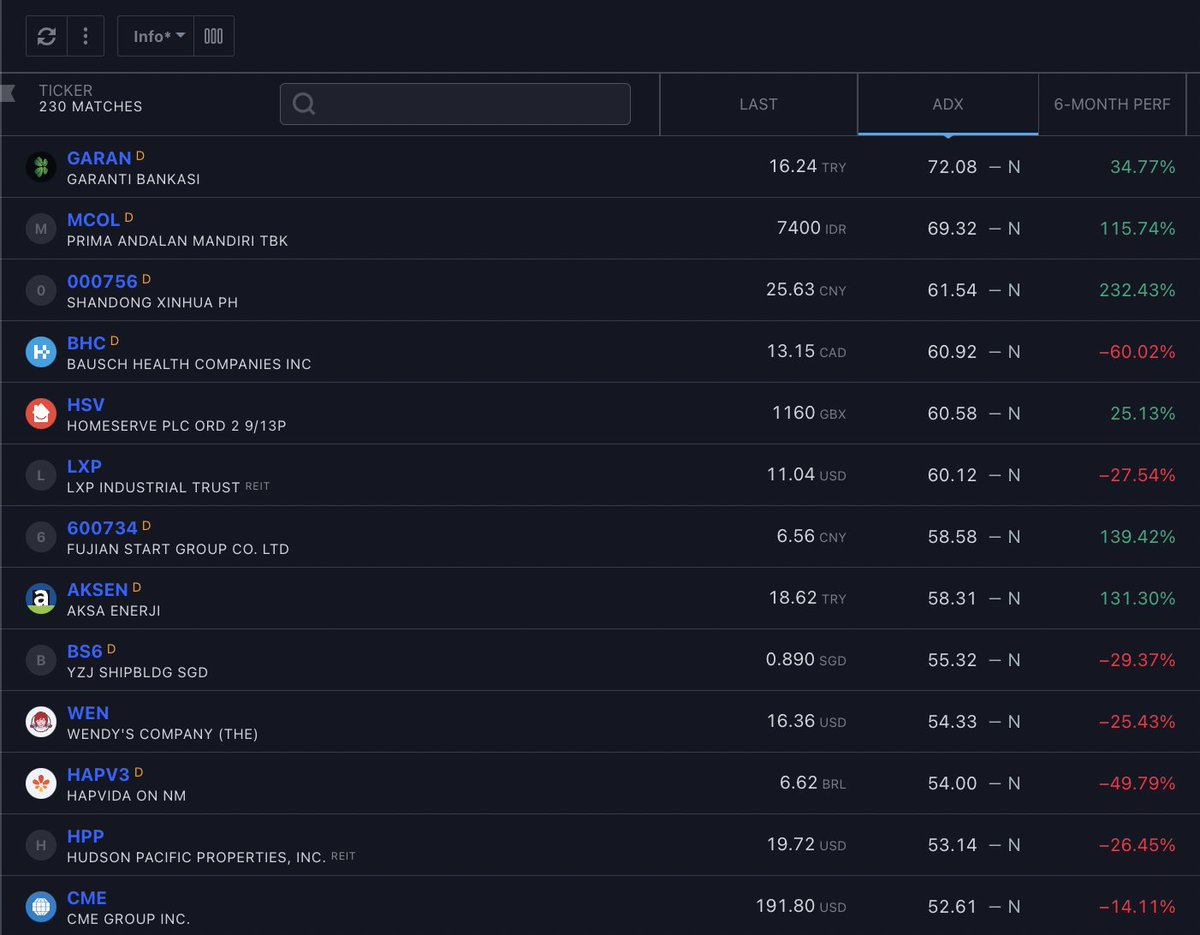
Task: Click GARAN's 6-month perf 34.77%
Action: tap(1143, 167)
